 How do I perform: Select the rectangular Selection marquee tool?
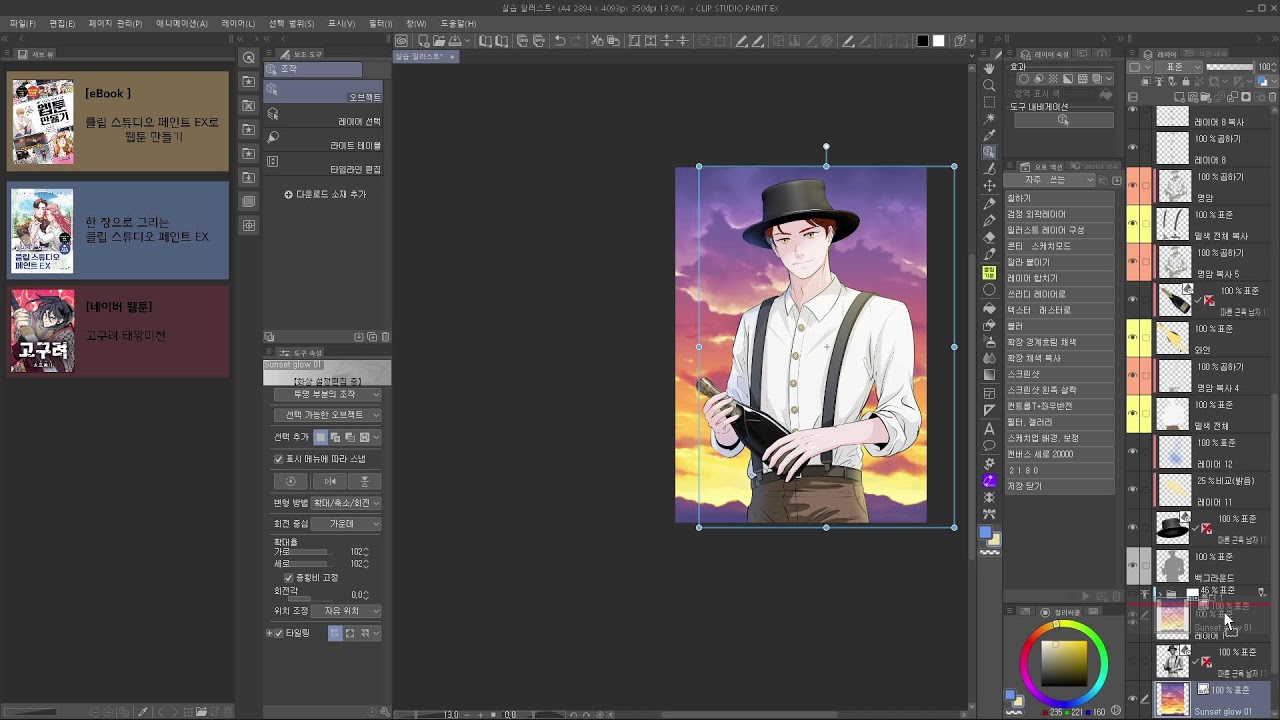(989, 102)
